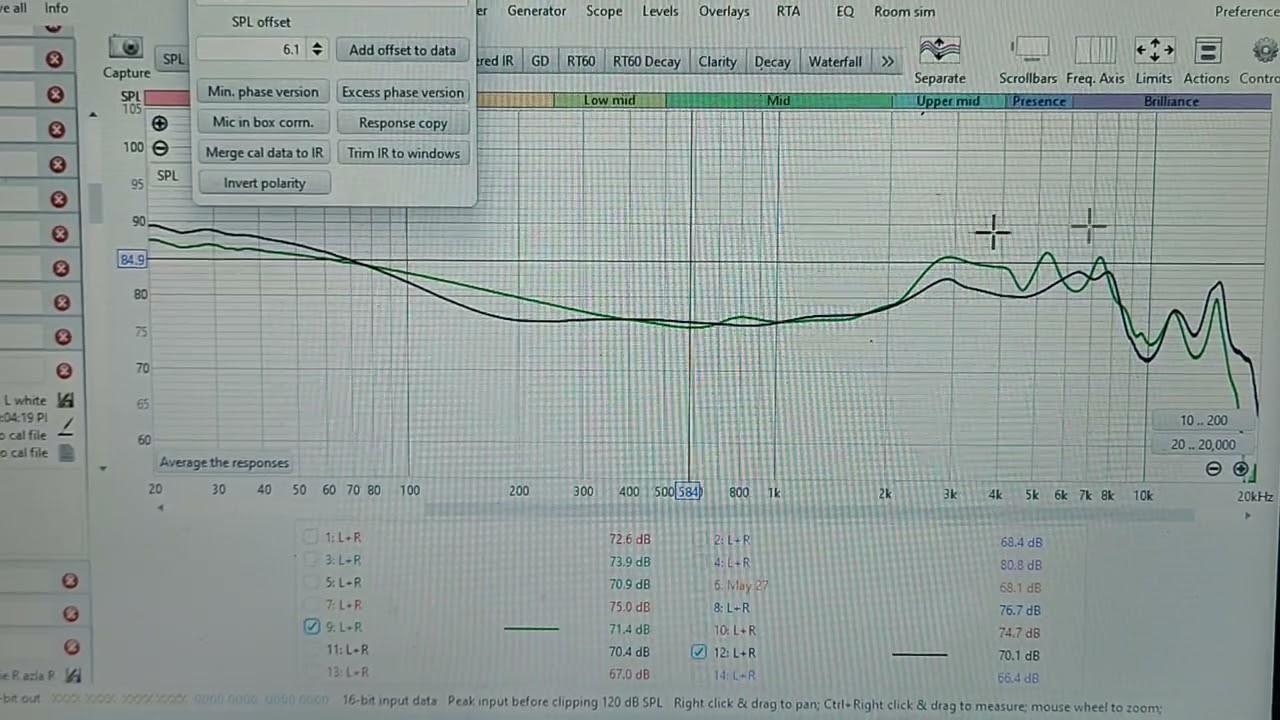Open the RTA tool
This screenshot has height=720, width=1280.
tap(788, 11)
